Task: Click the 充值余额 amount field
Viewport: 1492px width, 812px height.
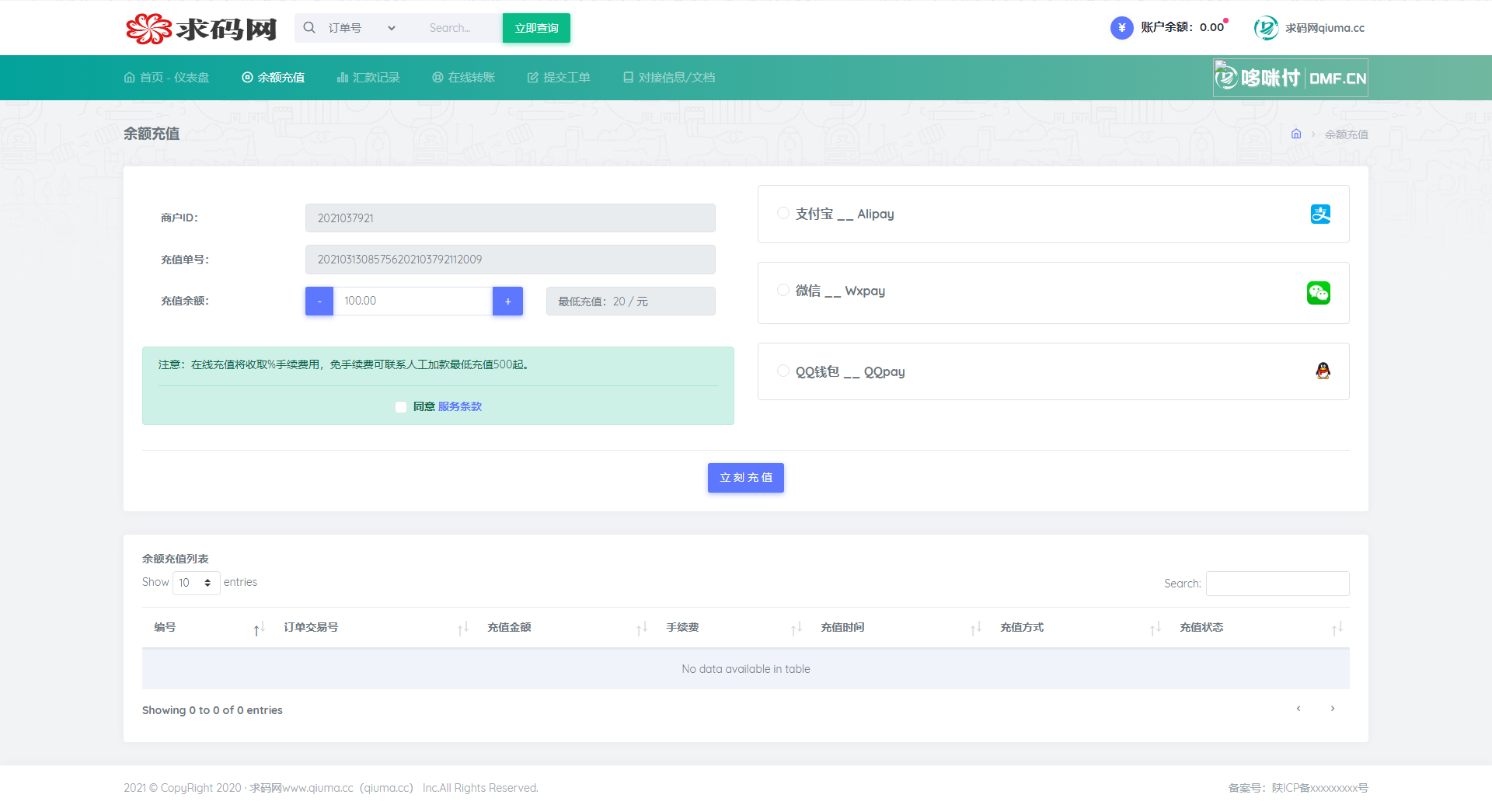Action: (x=413, y=301)
